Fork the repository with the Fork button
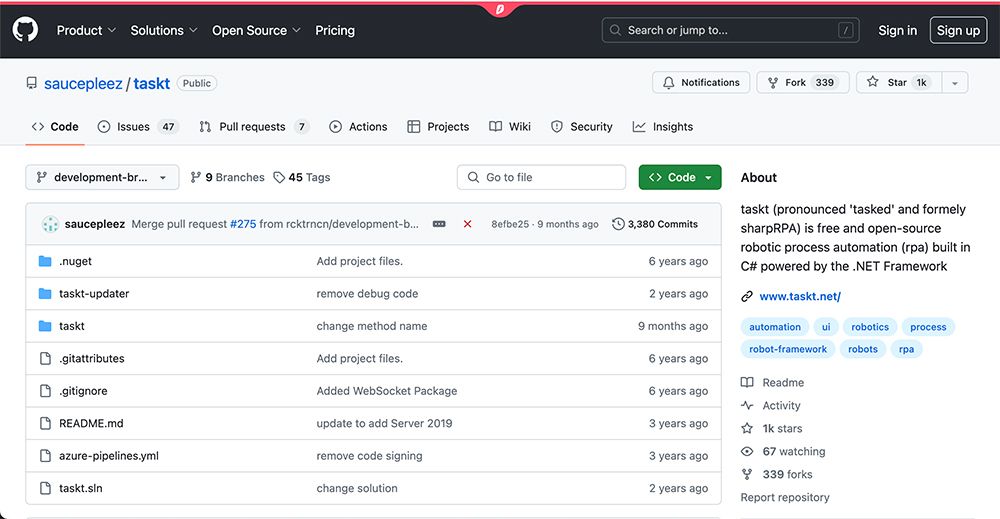The width and height of the screenshot is (1000, 519). tap(803, 82)
